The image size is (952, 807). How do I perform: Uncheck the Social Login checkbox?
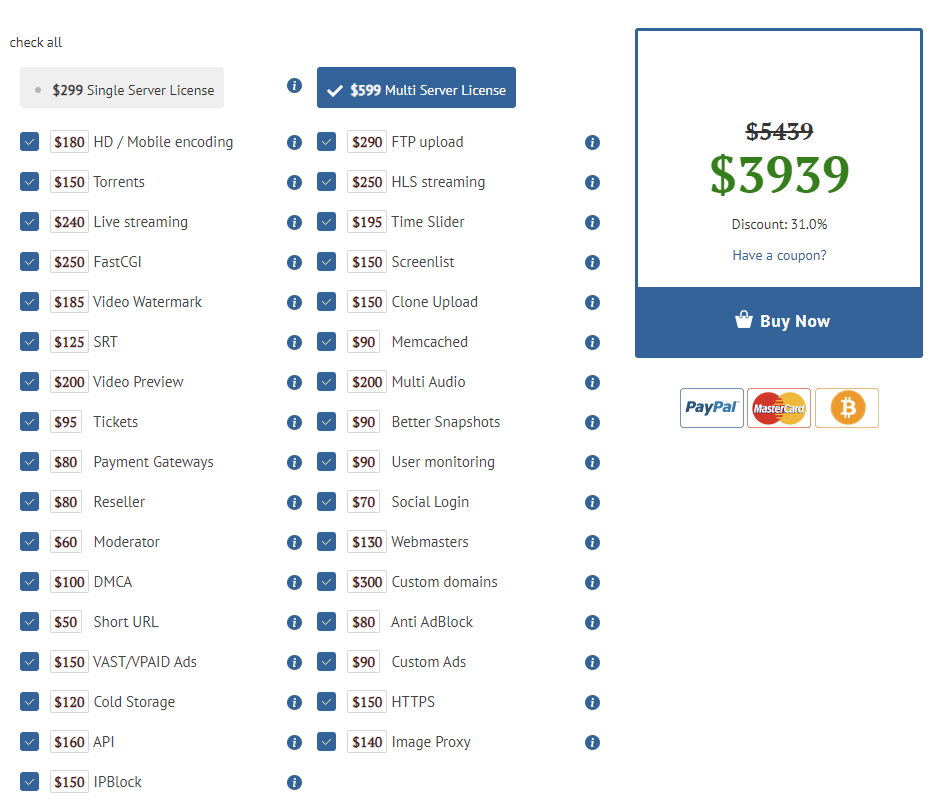click(327, 502)
